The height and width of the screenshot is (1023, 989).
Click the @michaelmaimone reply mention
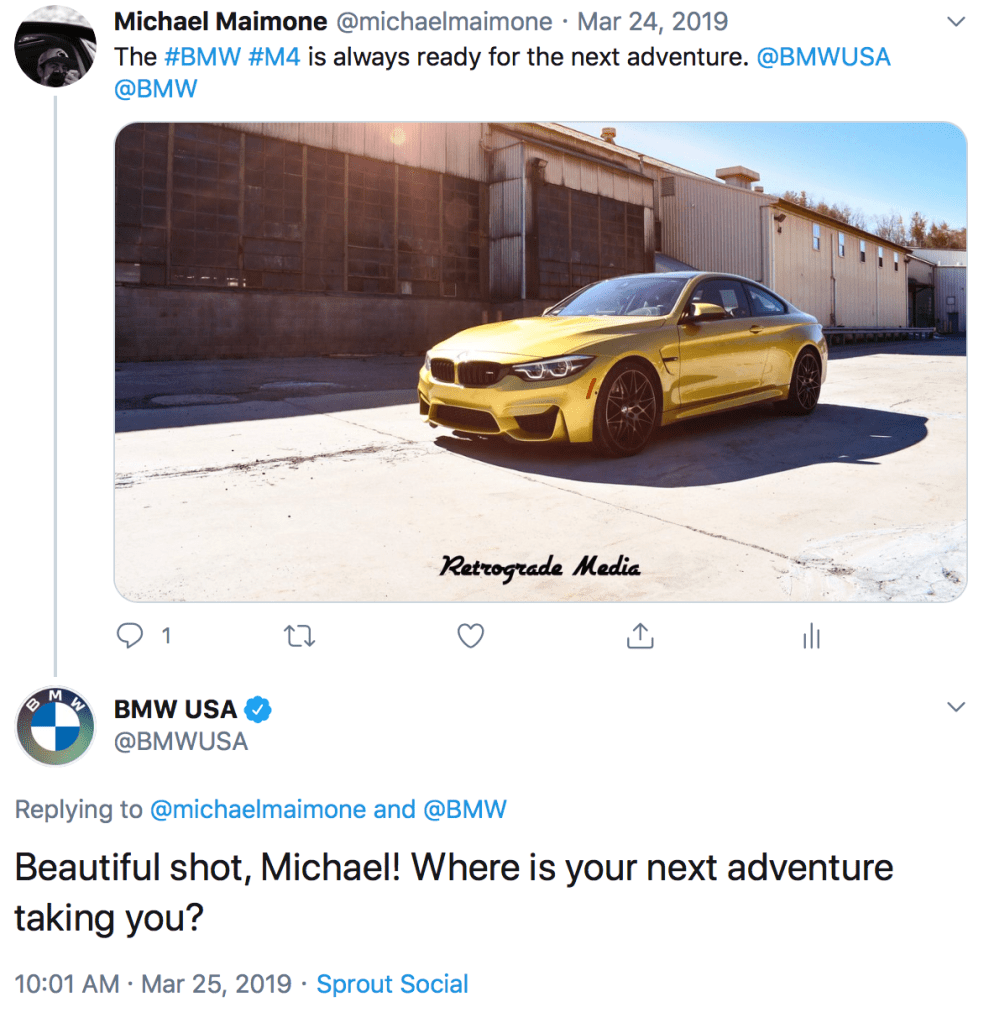(257, 810)
